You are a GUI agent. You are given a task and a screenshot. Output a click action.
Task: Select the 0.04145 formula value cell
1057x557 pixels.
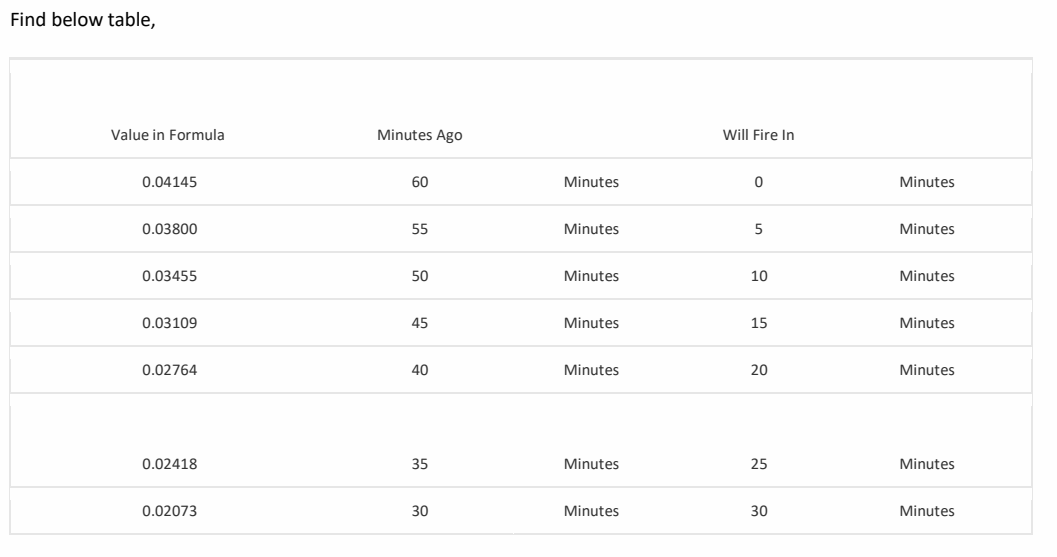click(169, 182)
